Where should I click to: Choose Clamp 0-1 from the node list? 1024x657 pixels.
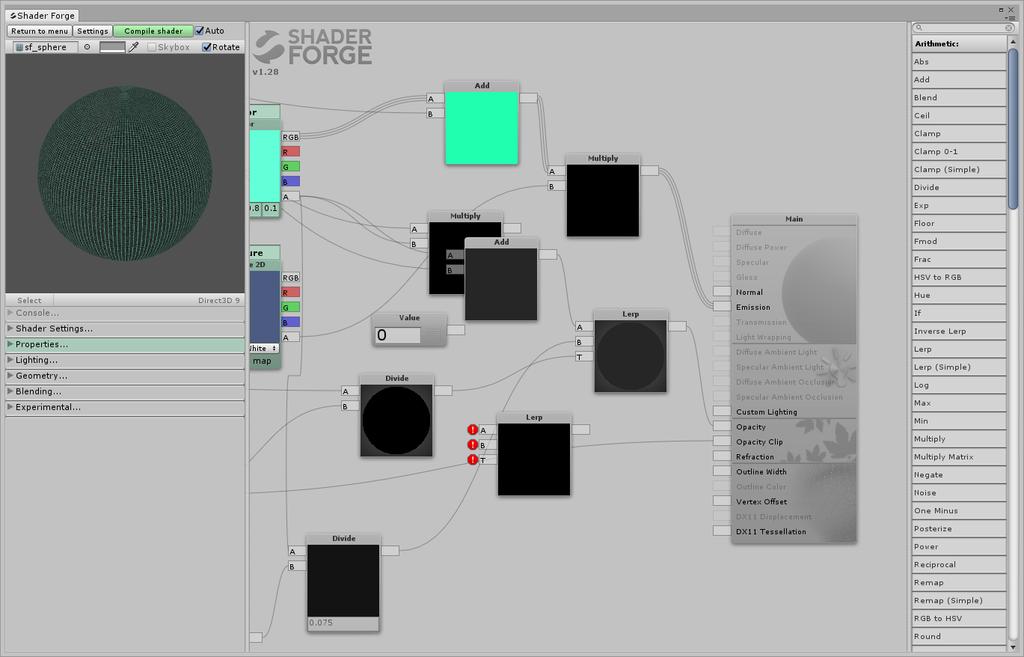[959, 151]
